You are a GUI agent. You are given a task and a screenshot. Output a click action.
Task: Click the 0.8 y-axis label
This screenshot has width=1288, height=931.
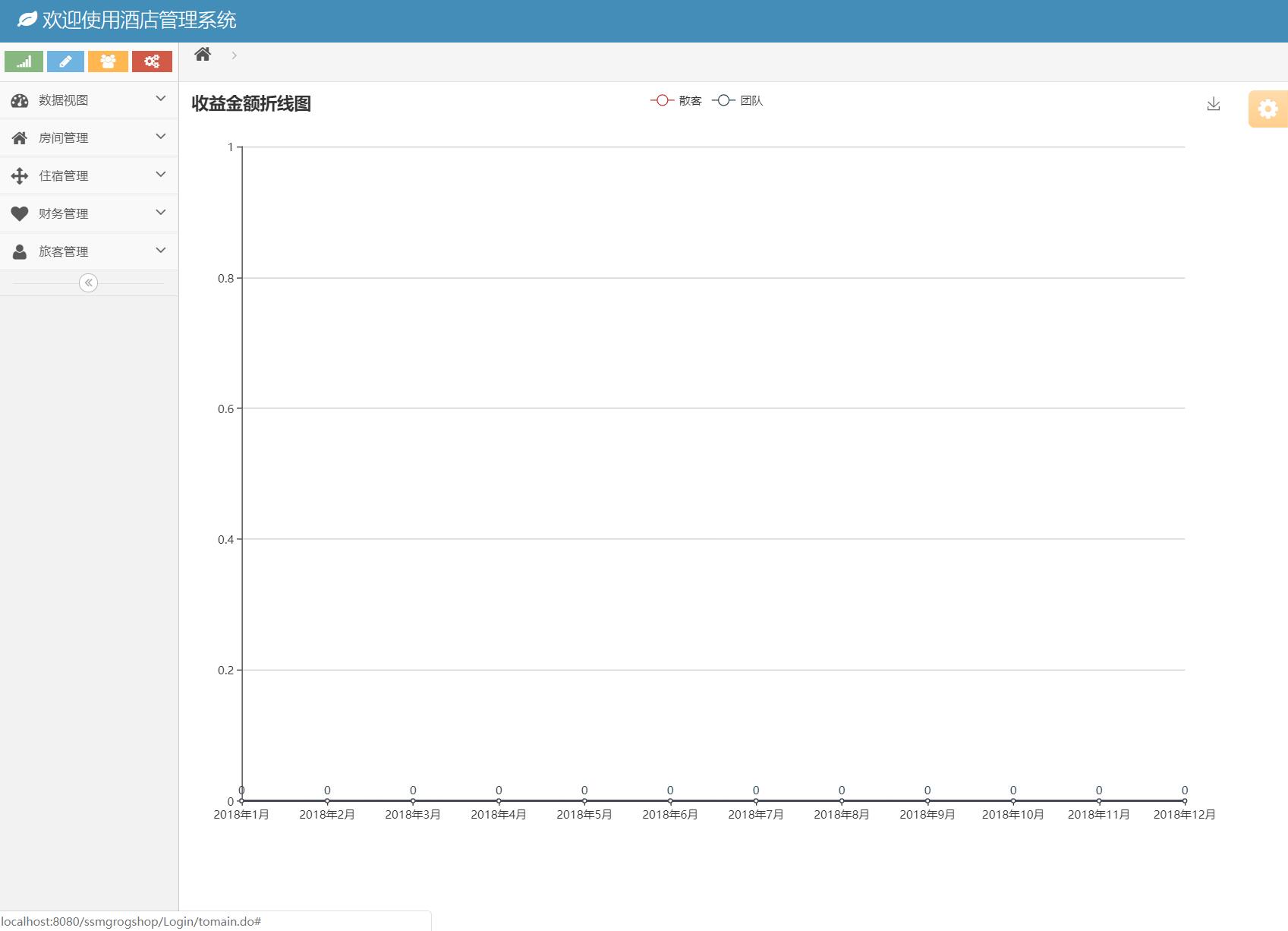click(225, 279)
